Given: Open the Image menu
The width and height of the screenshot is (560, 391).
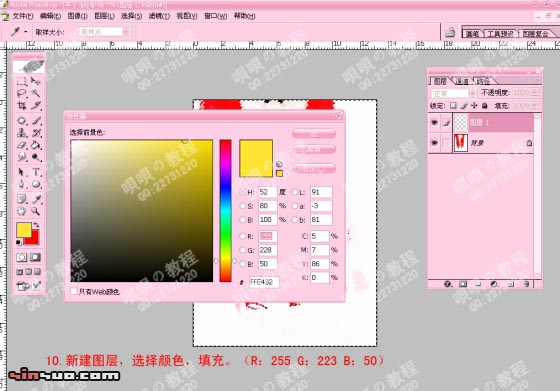Looking at the screenshot, I should pos(78,16).
